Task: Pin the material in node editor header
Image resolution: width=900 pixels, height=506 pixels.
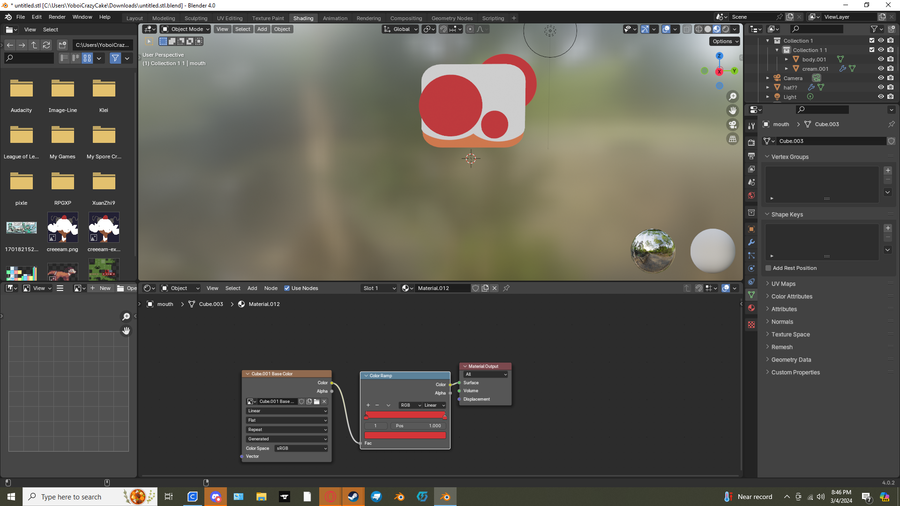Action: tap(506, 288)
